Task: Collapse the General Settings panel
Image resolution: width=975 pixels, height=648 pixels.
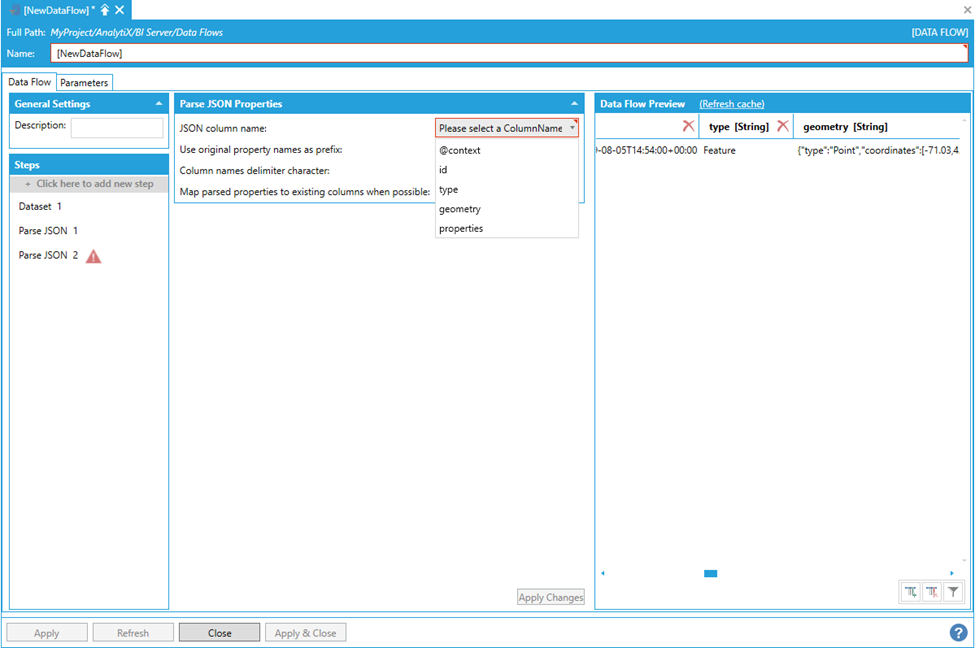Action: (x=158, y=104)
